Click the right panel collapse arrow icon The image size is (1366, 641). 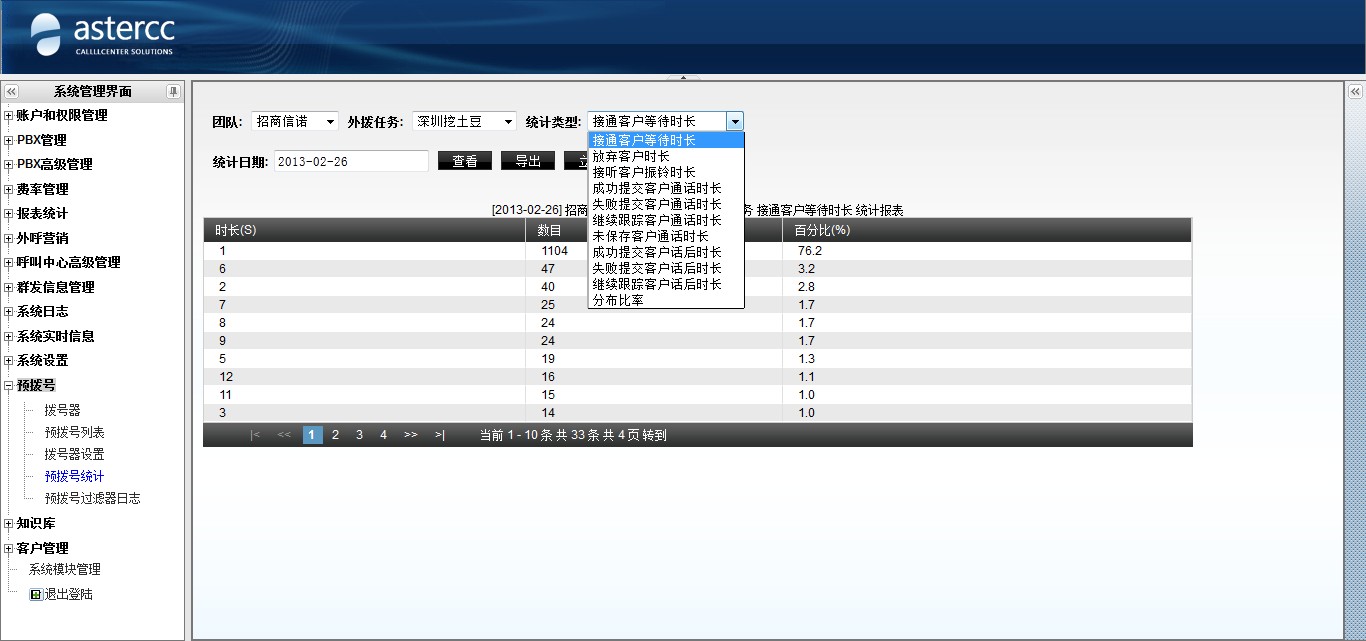click(1355, 91)
